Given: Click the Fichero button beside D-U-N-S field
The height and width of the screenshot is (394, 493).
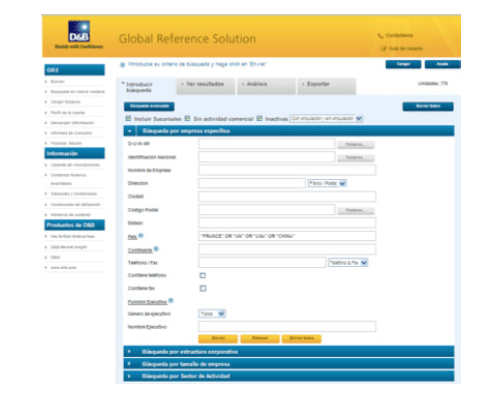Looking at the screenshot, I should (356, 145).
